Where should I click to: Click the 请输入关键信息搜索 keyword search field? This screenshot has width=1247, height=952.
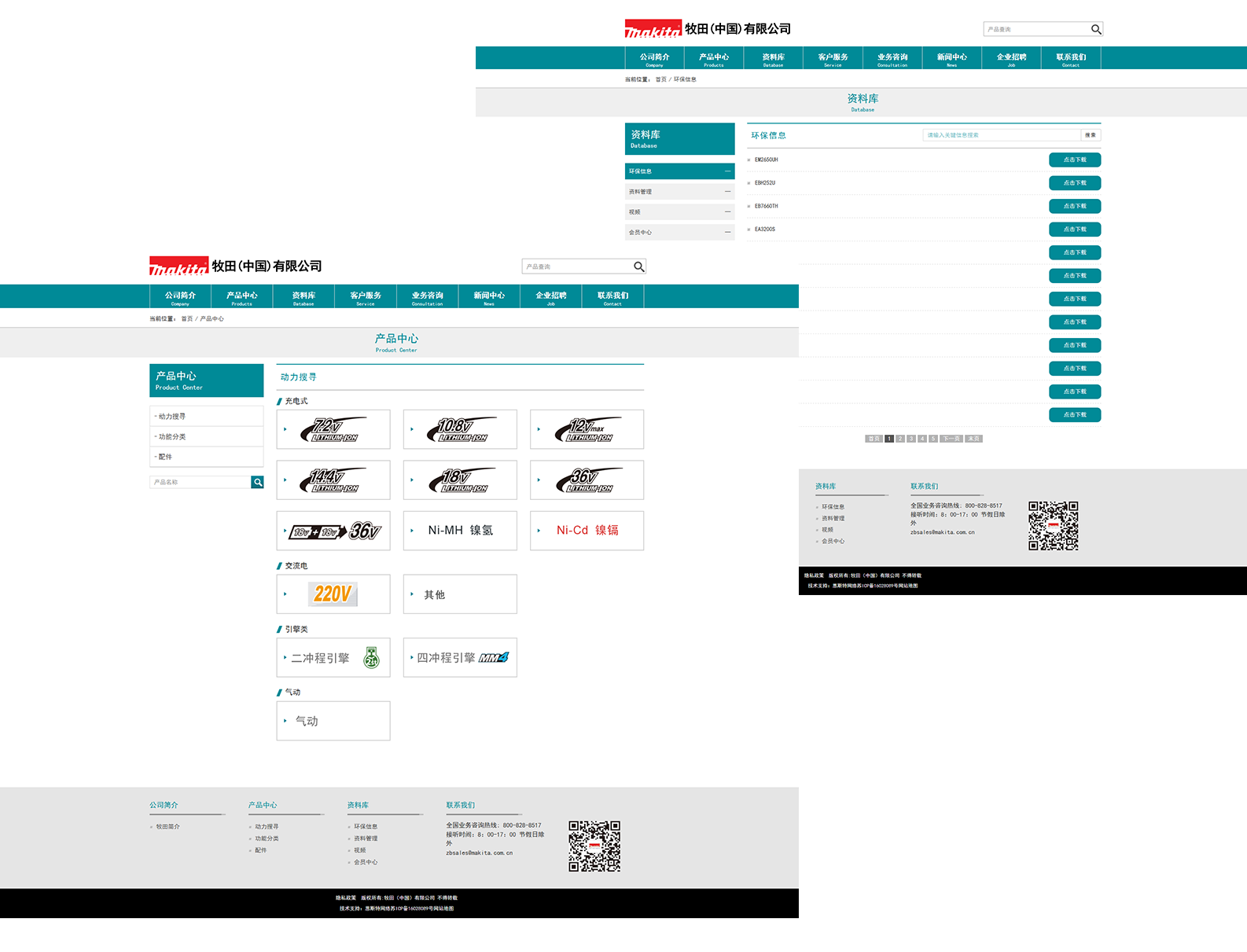[1000, 135]
